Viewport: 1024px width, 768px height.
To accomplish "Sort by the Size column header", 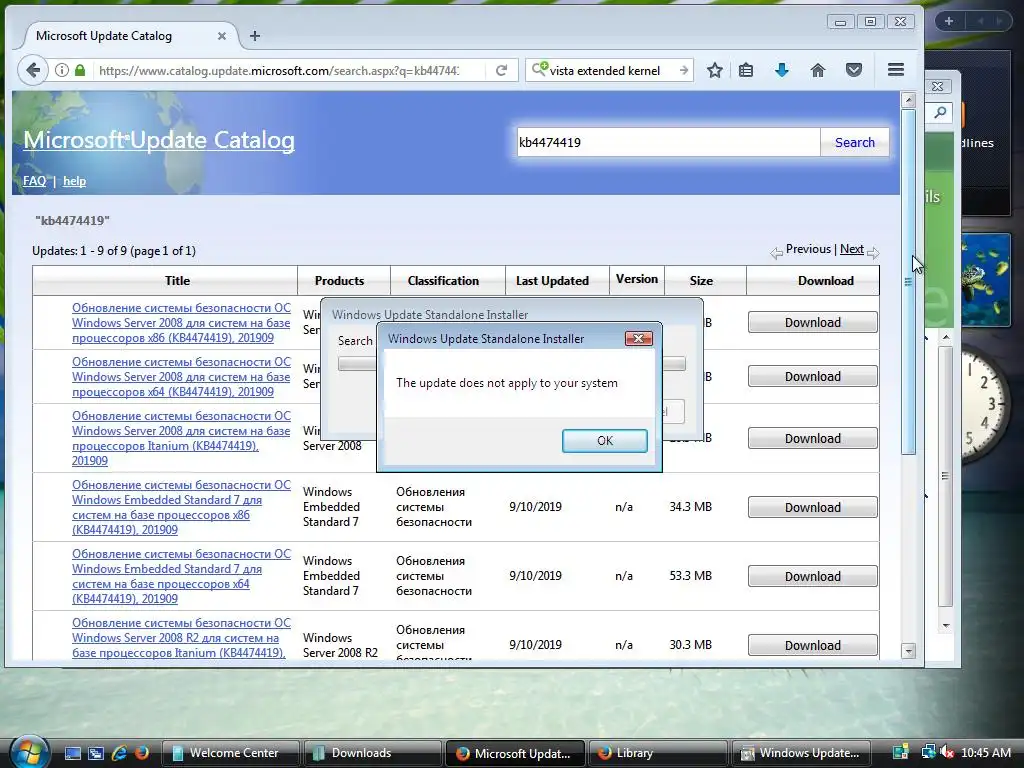I will pos(701,281).
